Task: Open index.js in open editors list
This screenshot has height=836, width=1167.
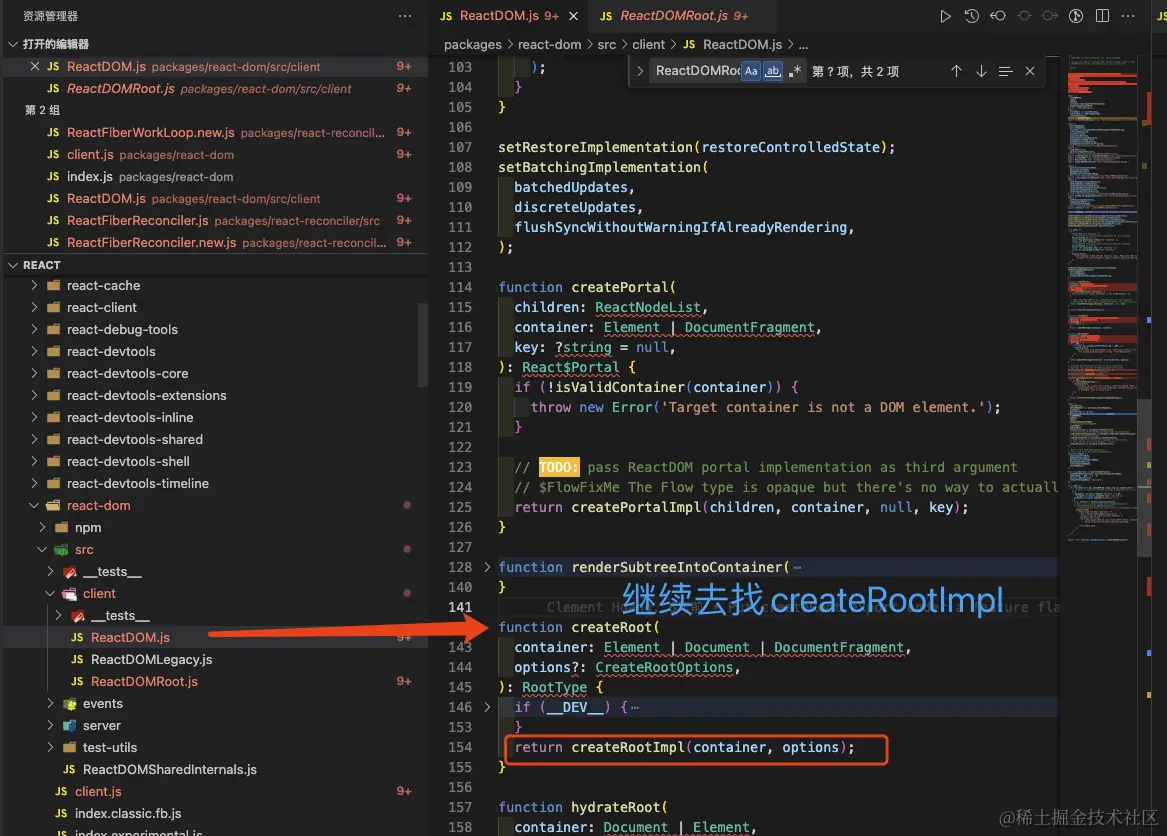Action: click(214, 176)
